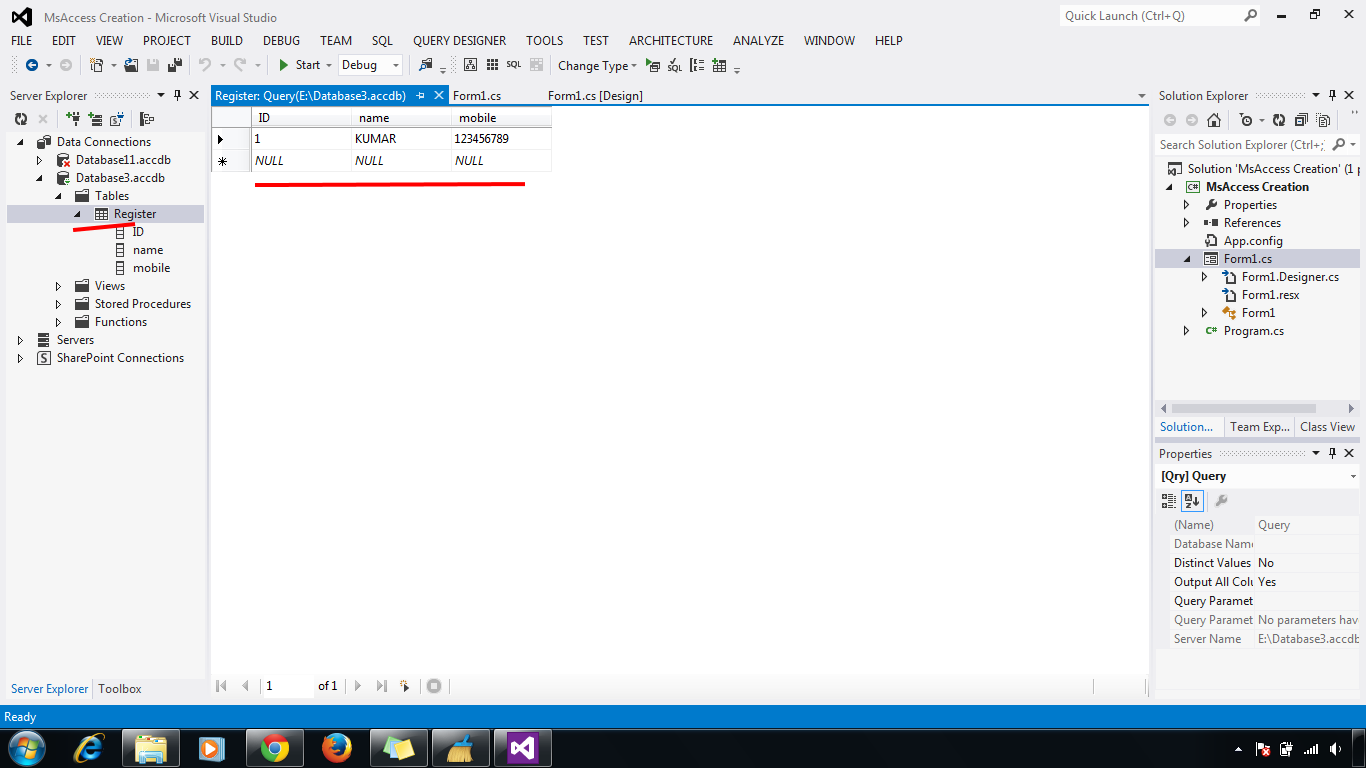
Task: Open the QUERY DESIGNER menu
Action: click(459, 41)
